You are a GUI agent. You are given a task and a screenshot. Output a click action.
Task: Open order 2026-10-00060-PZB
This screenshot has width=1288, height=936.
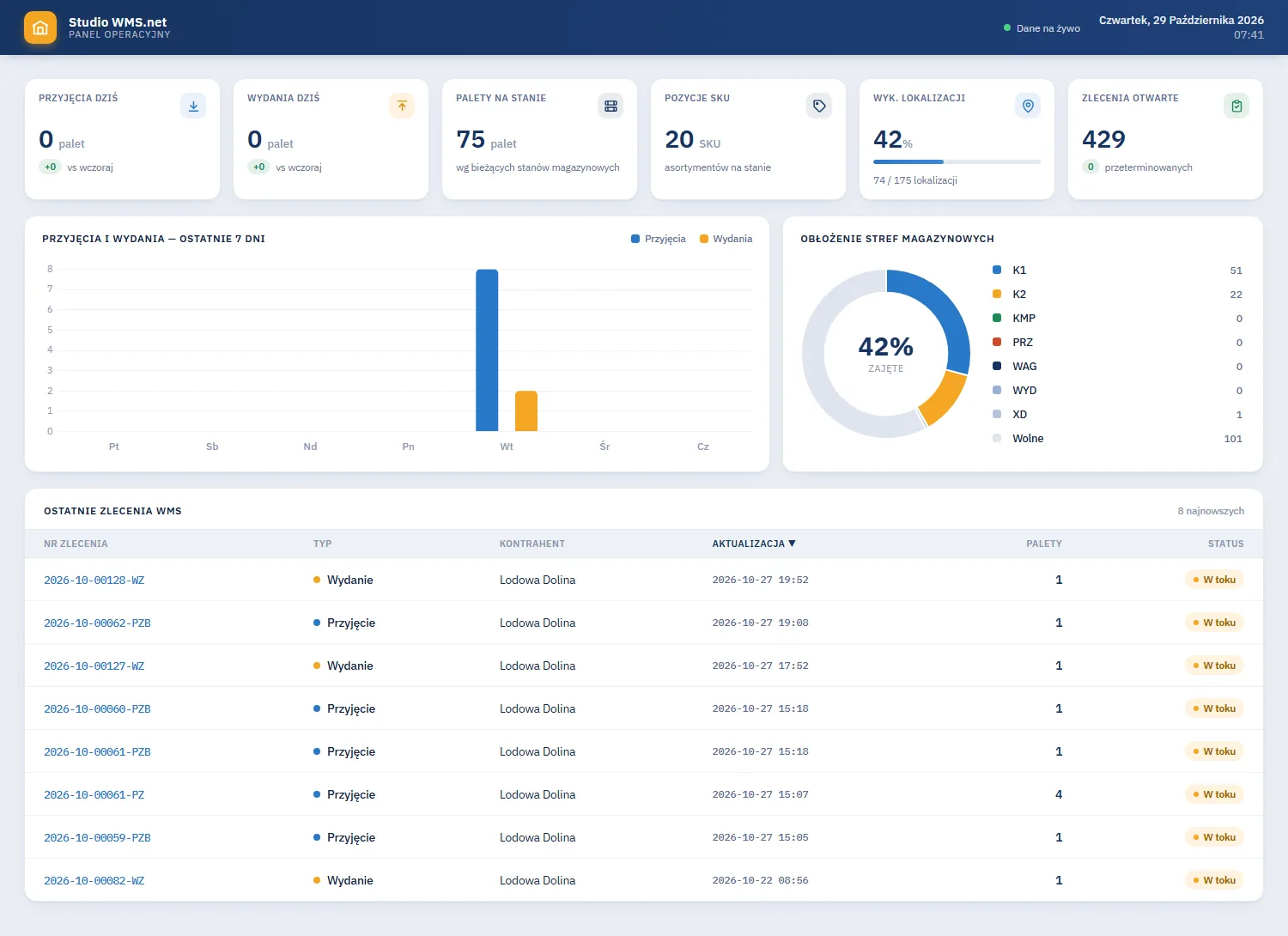click(x=97, y=708)
